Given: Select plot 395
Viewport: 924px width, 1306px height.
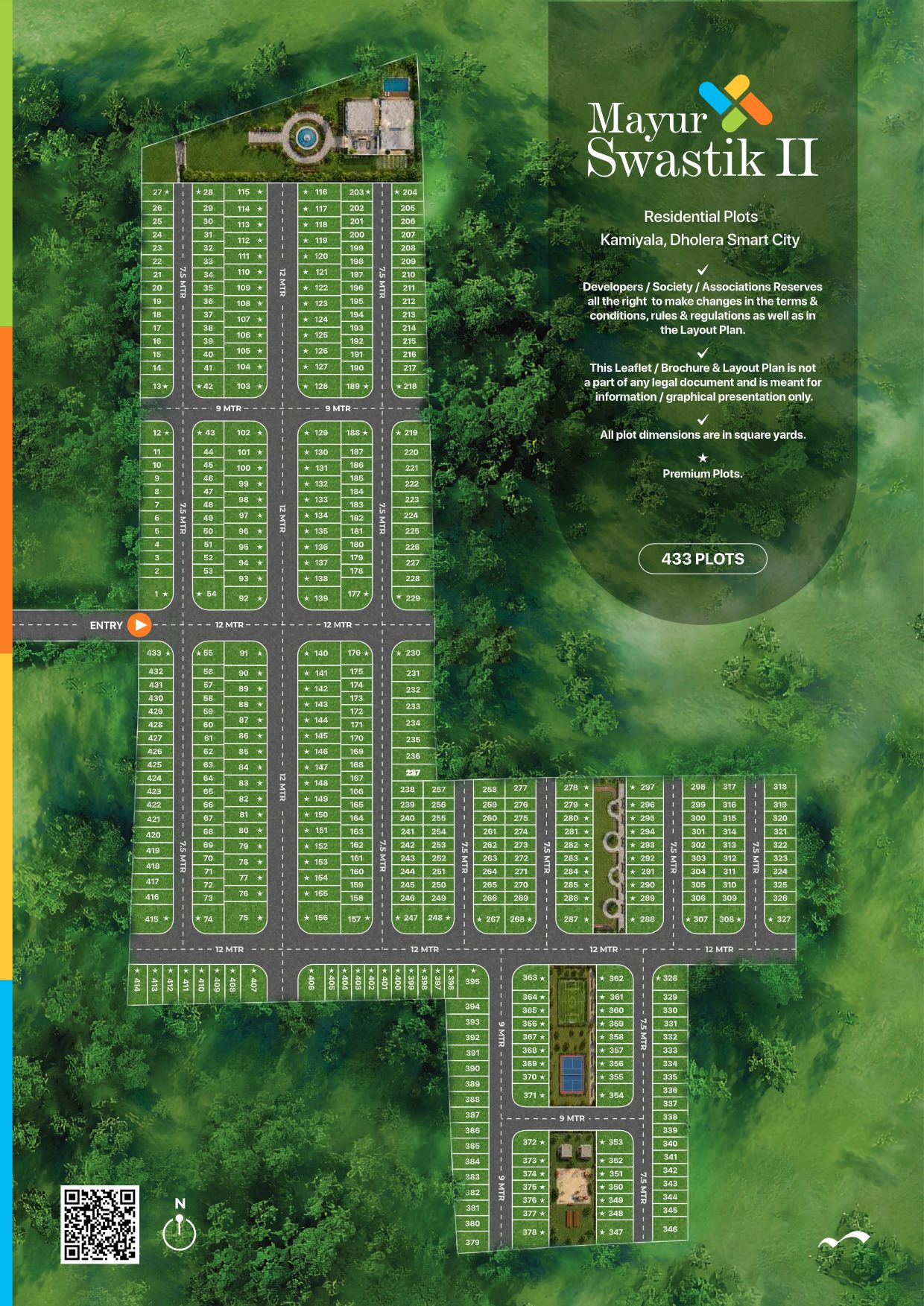Looking at the screenshot, I should click(472, 981).
